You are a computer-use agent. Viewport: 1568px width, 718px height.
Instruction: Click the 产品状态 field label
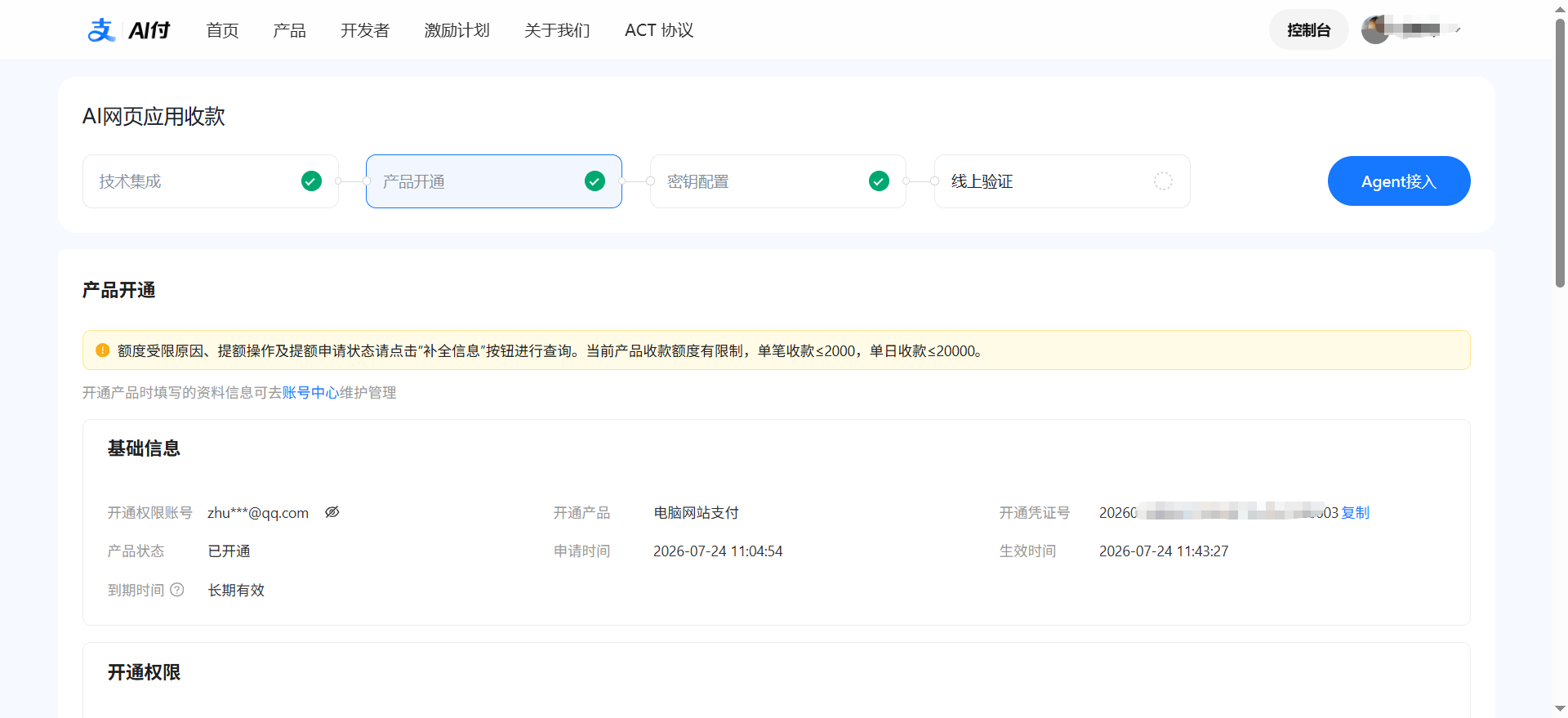point(136,551)
